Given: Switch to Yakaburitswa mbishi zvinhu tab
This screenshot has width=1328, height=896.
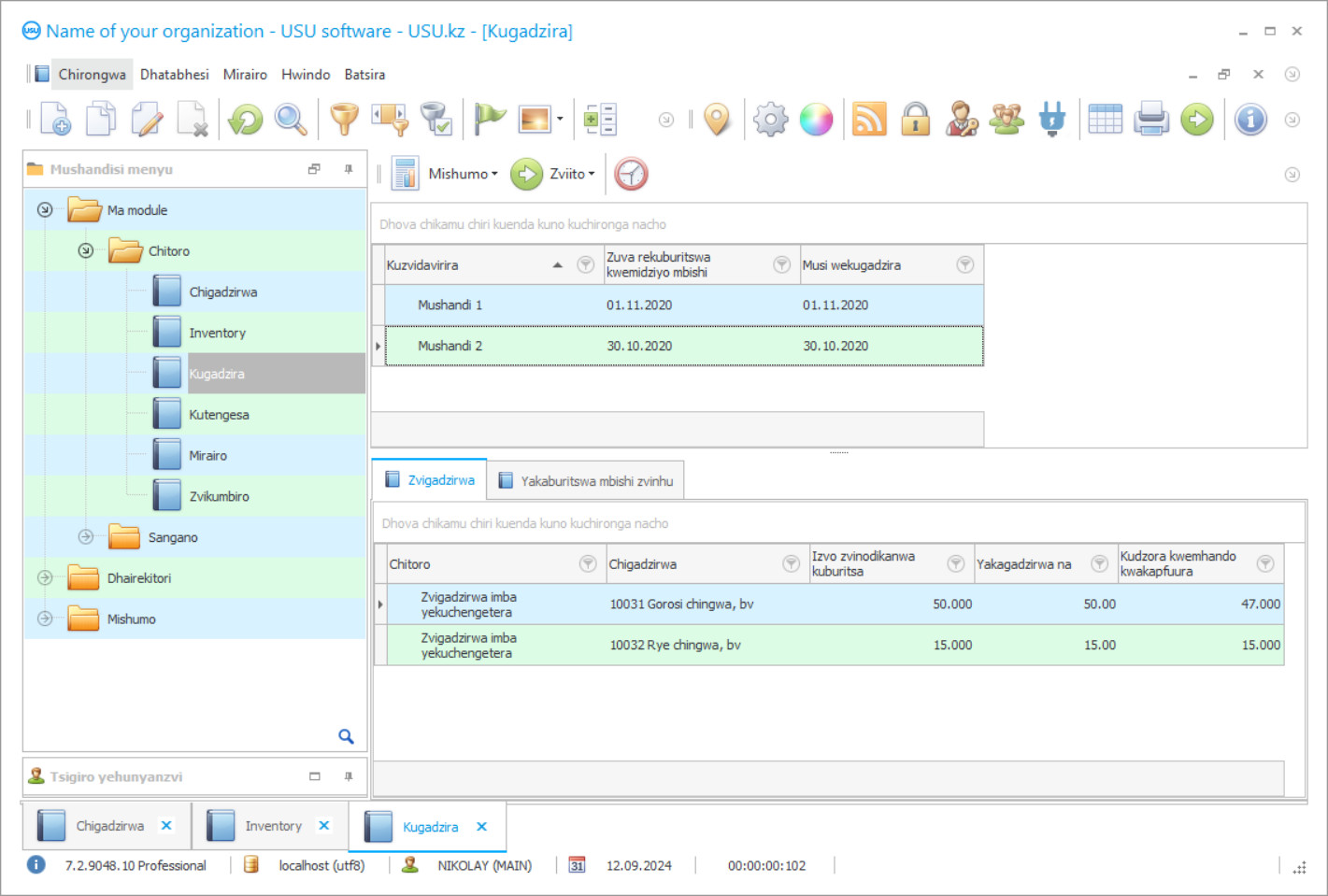Looking at the screenshot, I should coord(586,481).
